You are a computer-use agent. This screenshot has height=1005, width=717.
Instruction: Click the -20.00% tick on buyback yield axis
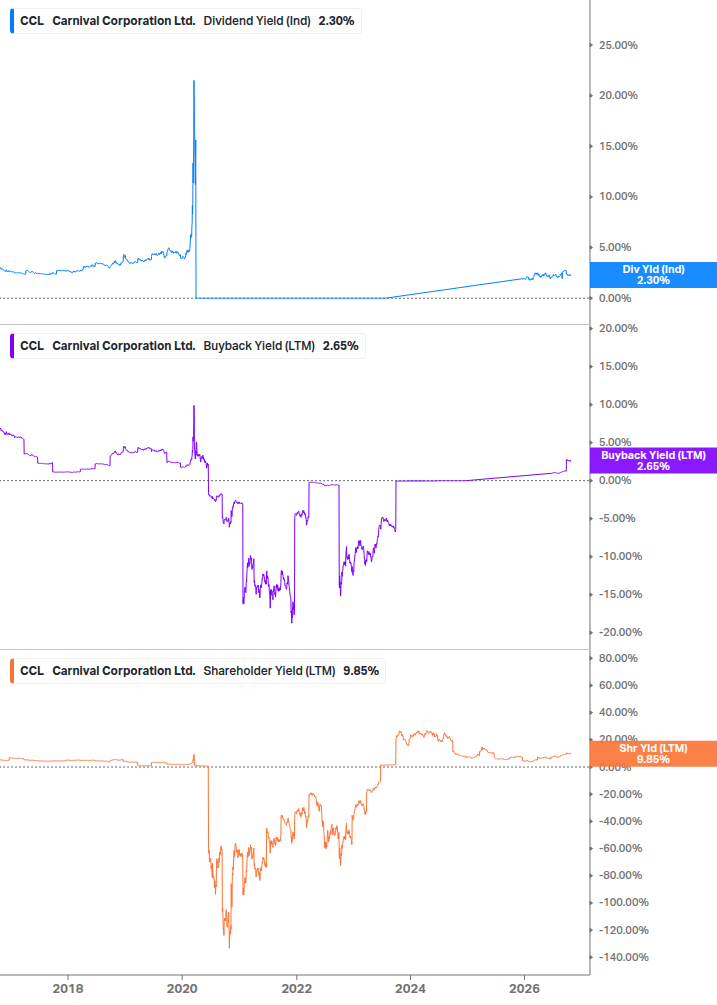pos(620,633)
